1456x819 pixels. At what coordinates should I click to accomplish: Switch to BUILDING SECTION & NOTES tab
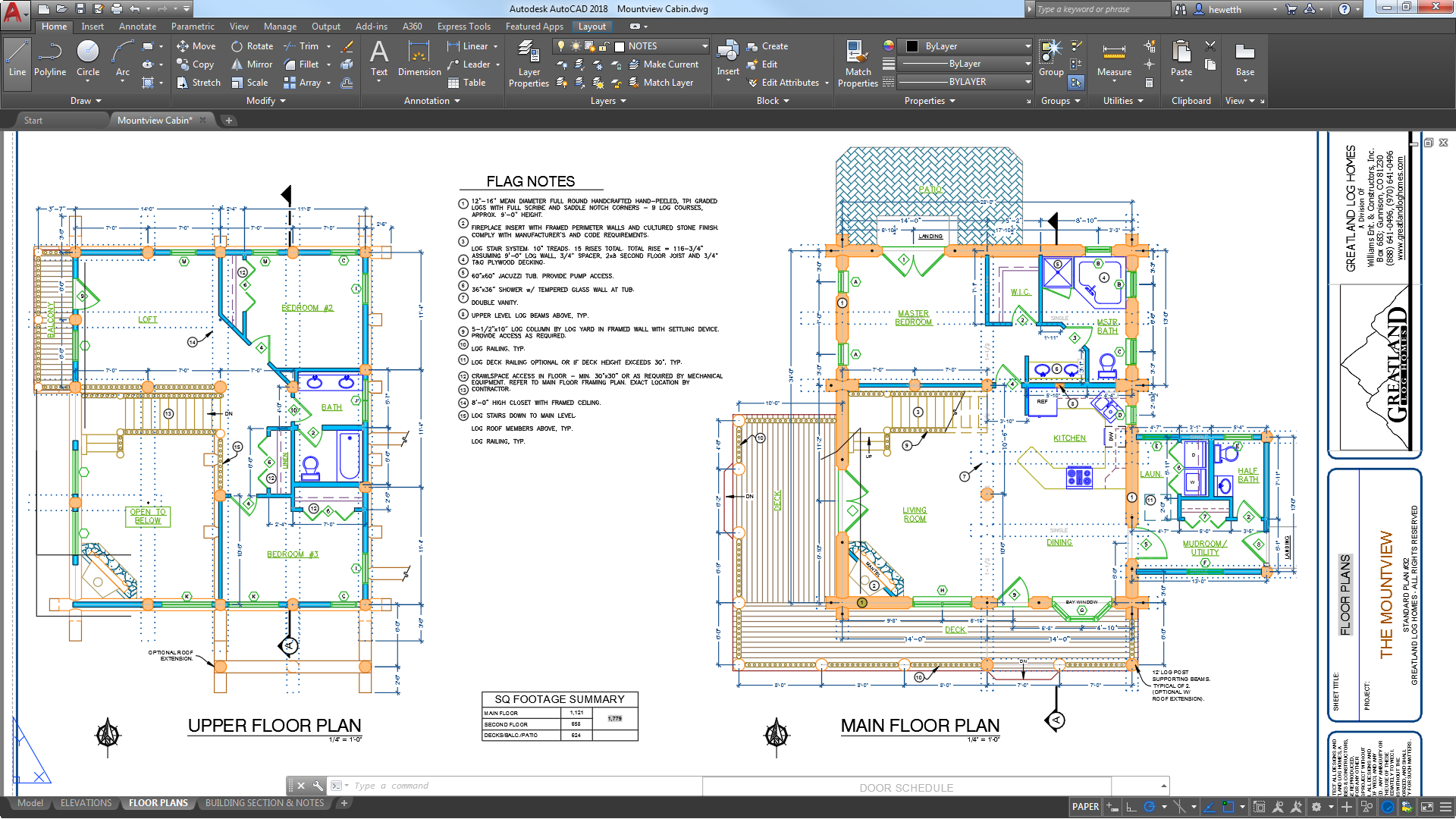(x=263, y=803)
